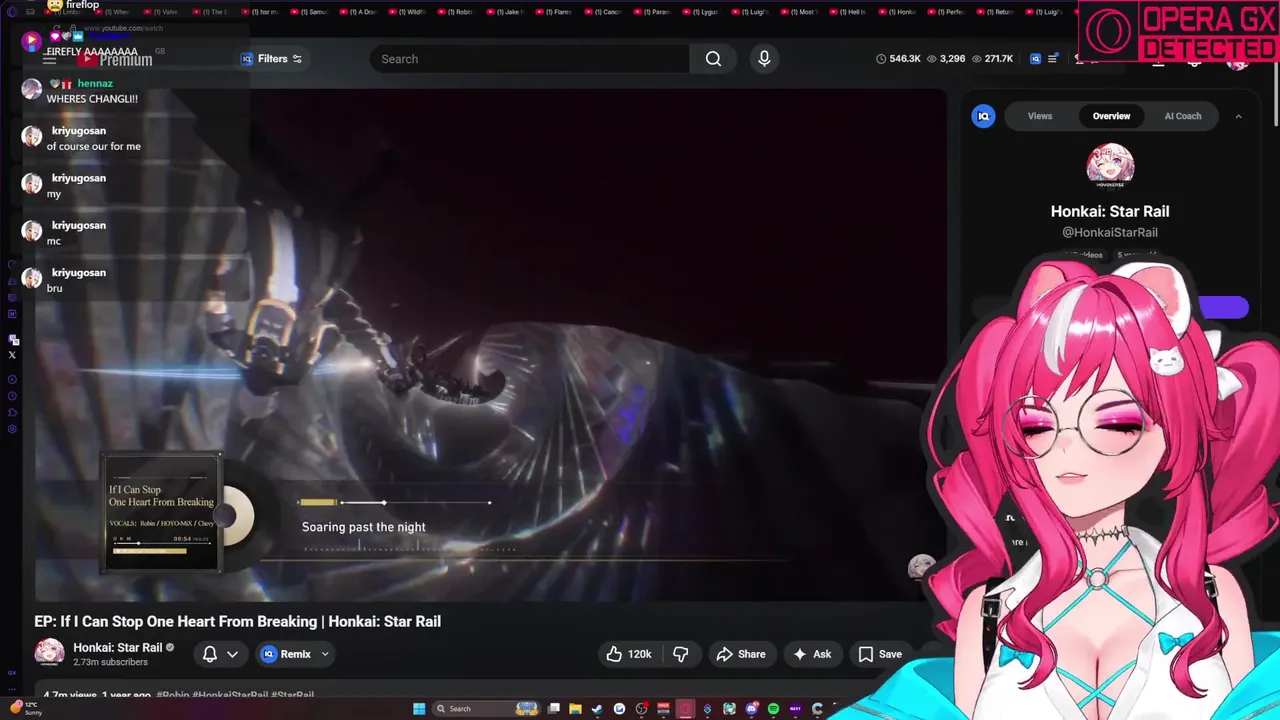Click the vidIQ panel round logo
Viewport: 1280px width, 720px height.
point(983,116)
